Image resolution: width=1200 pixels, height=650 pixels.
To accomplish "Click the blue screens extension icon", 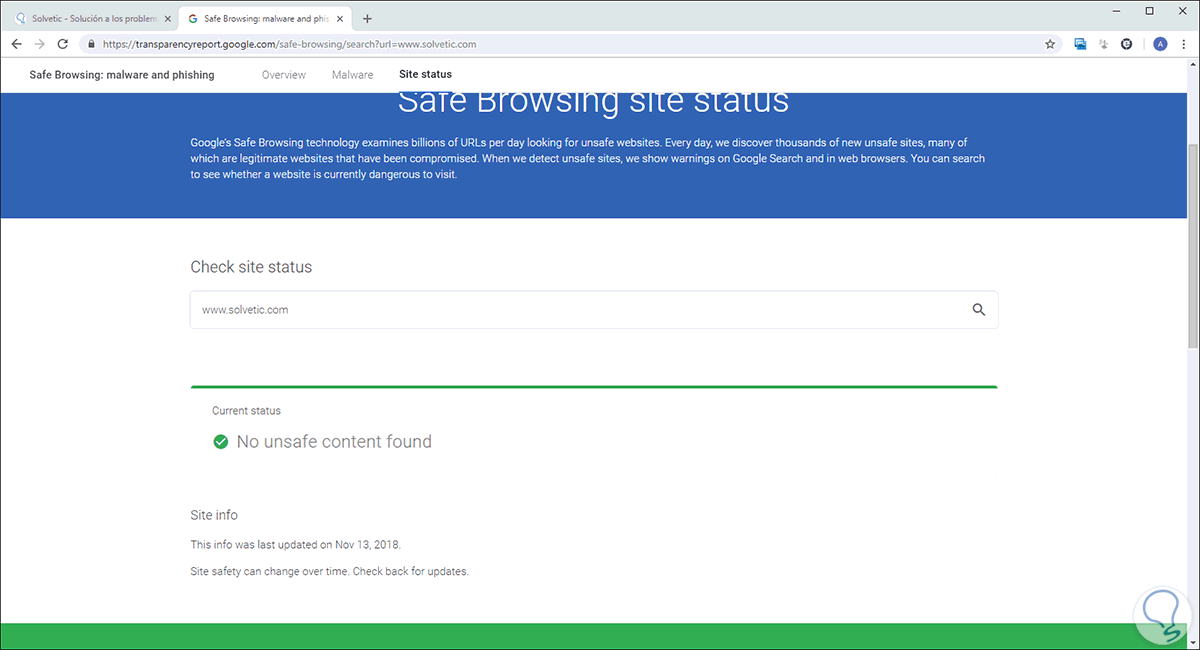I will [x=1080, y=44].
